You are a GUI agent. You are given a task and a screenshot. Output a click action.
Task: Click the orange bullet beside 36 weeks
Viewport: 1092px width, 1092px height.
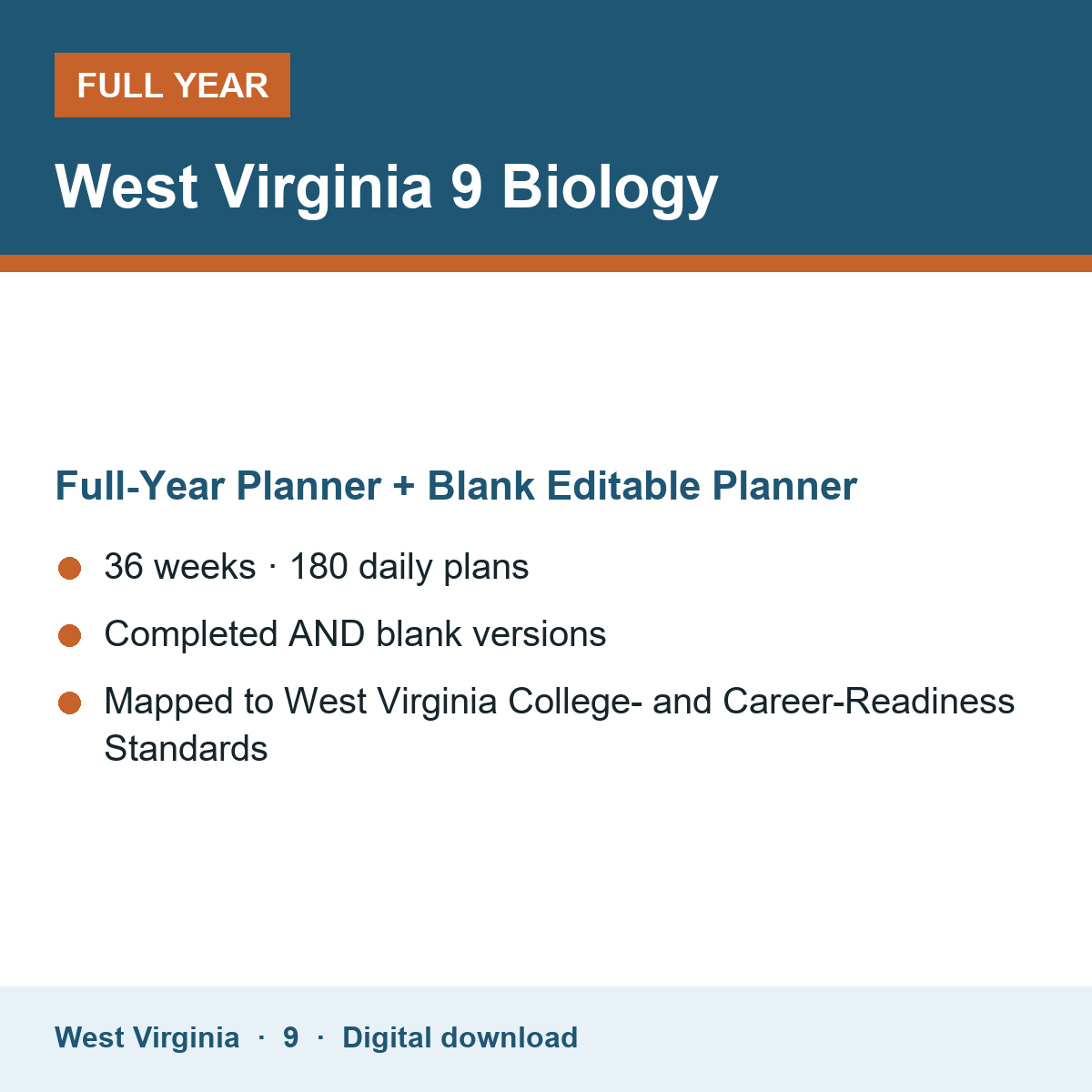[x=70, y=568]
